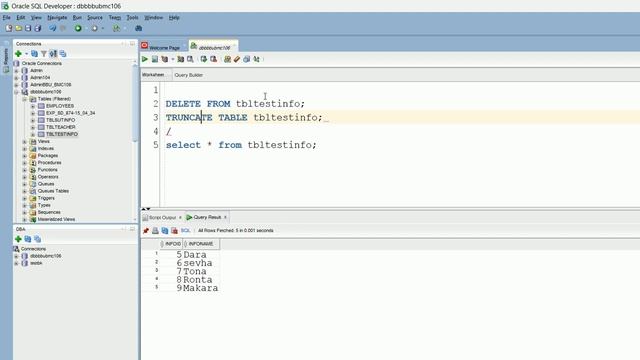The height and width of the screenshot is (360, 640).
Task: Close the Query Result tab
Action: pyautogui.click(x=225, y=217)
